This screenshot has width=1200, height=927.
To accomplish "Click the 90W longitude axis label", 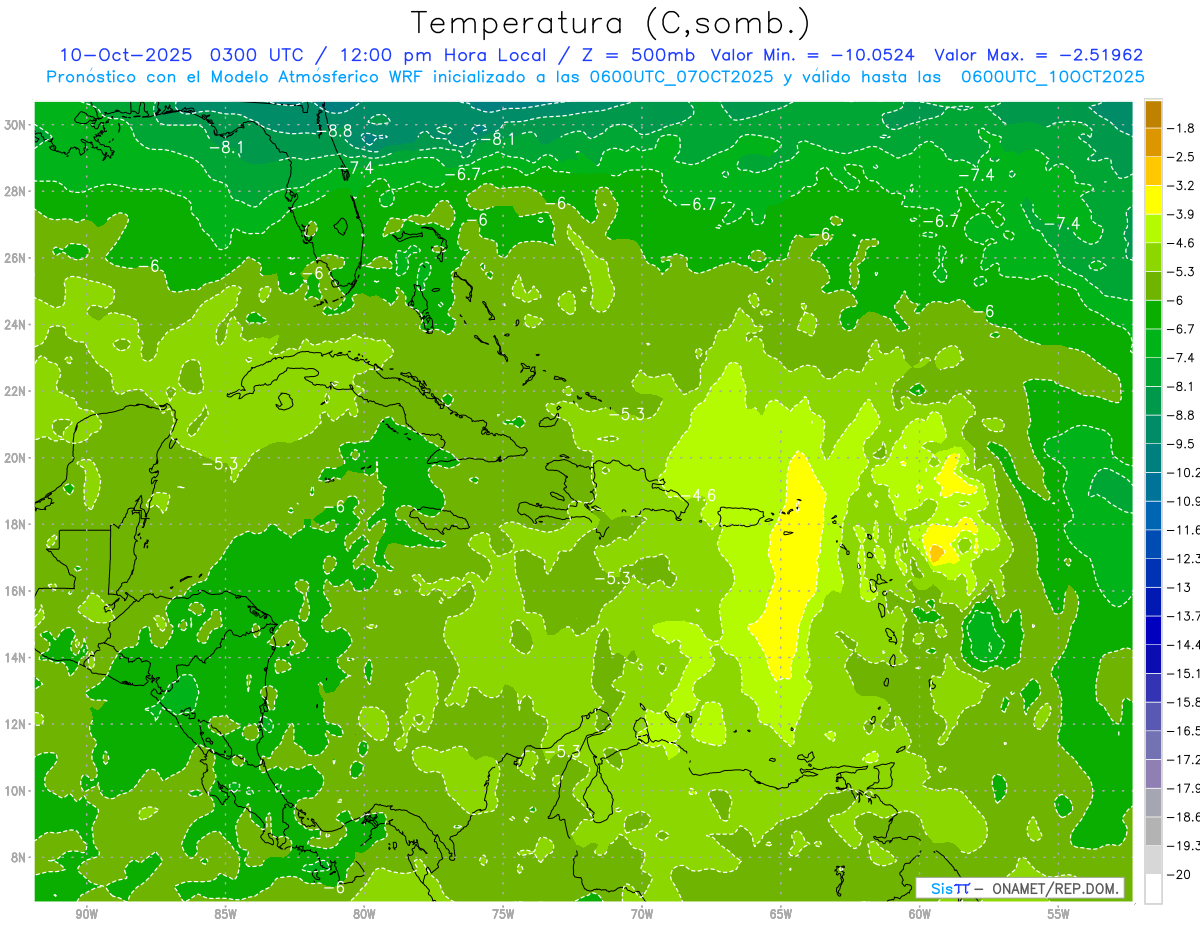I will (87, 914).
